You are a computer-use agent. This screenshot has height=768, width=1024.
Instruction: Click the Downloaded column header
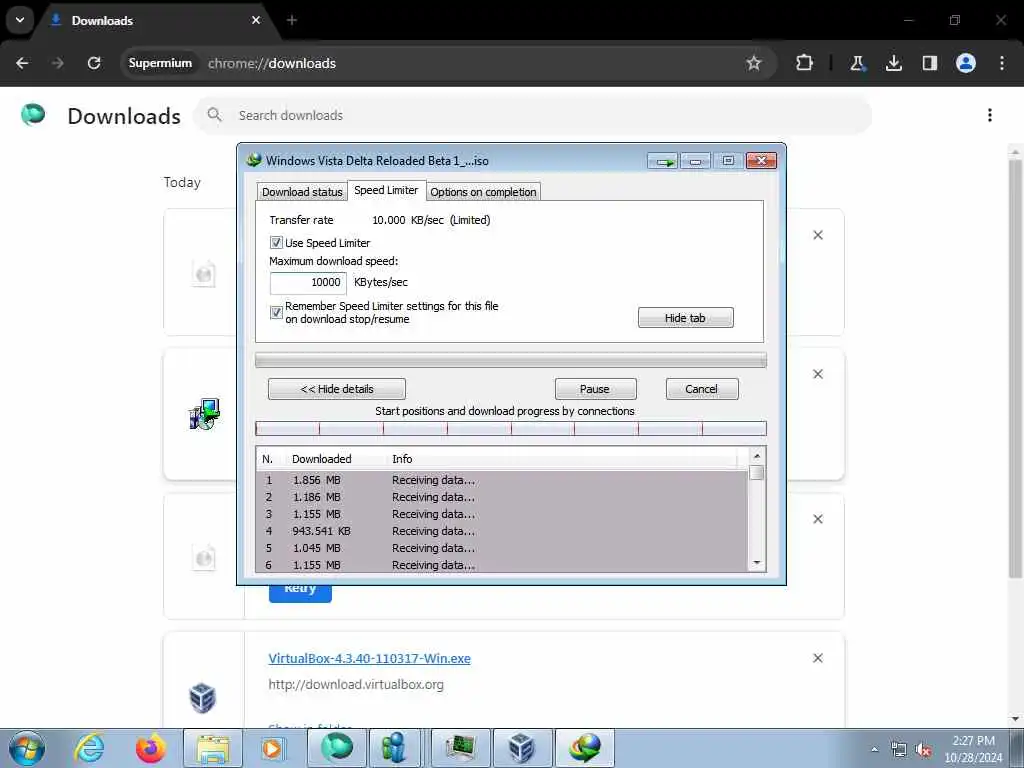click(321, 459)
